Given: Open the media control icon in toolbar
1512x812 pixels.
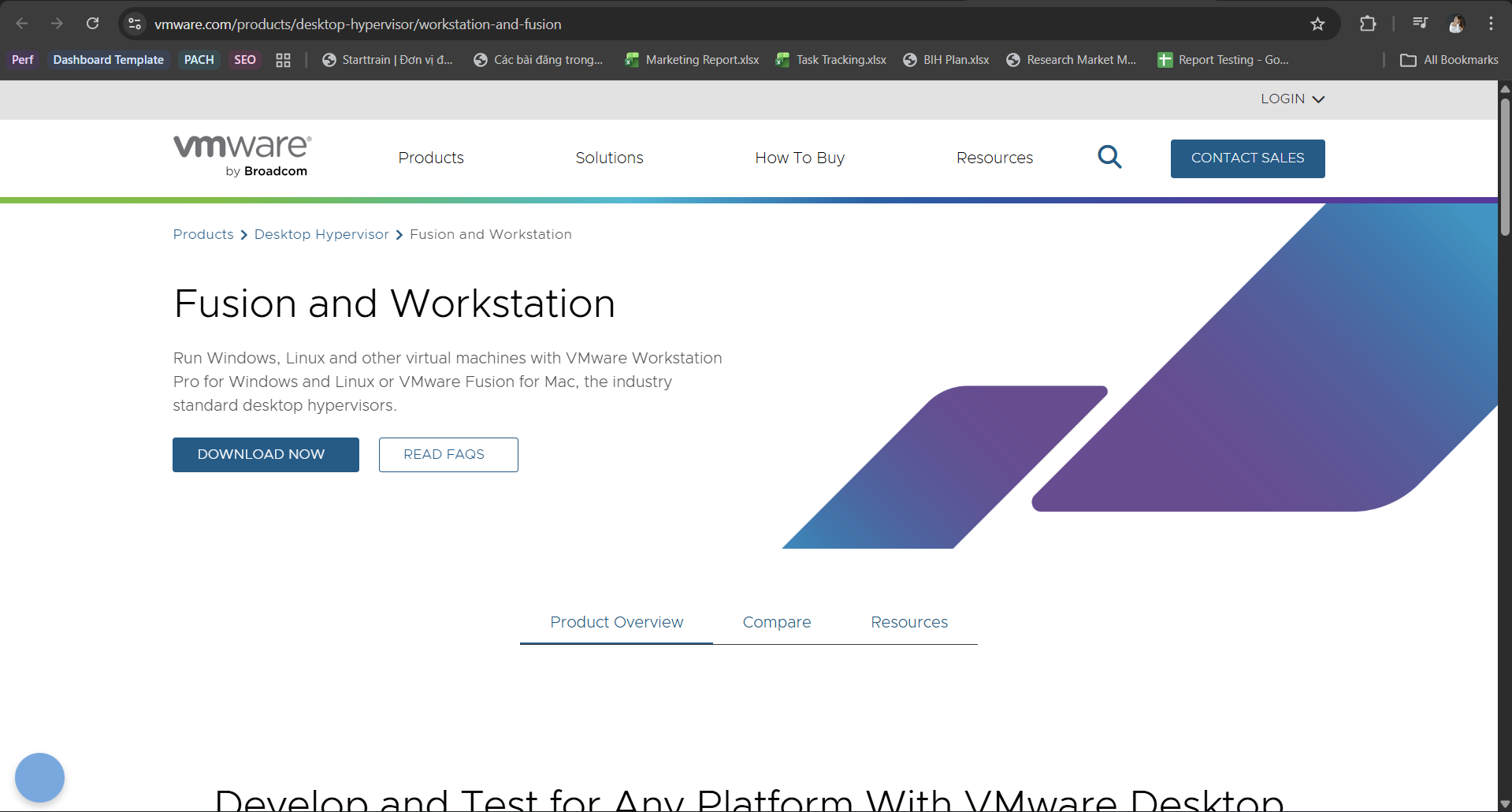Looking at the screenshot, I should pyautogui.click(x=1420, y=24).
